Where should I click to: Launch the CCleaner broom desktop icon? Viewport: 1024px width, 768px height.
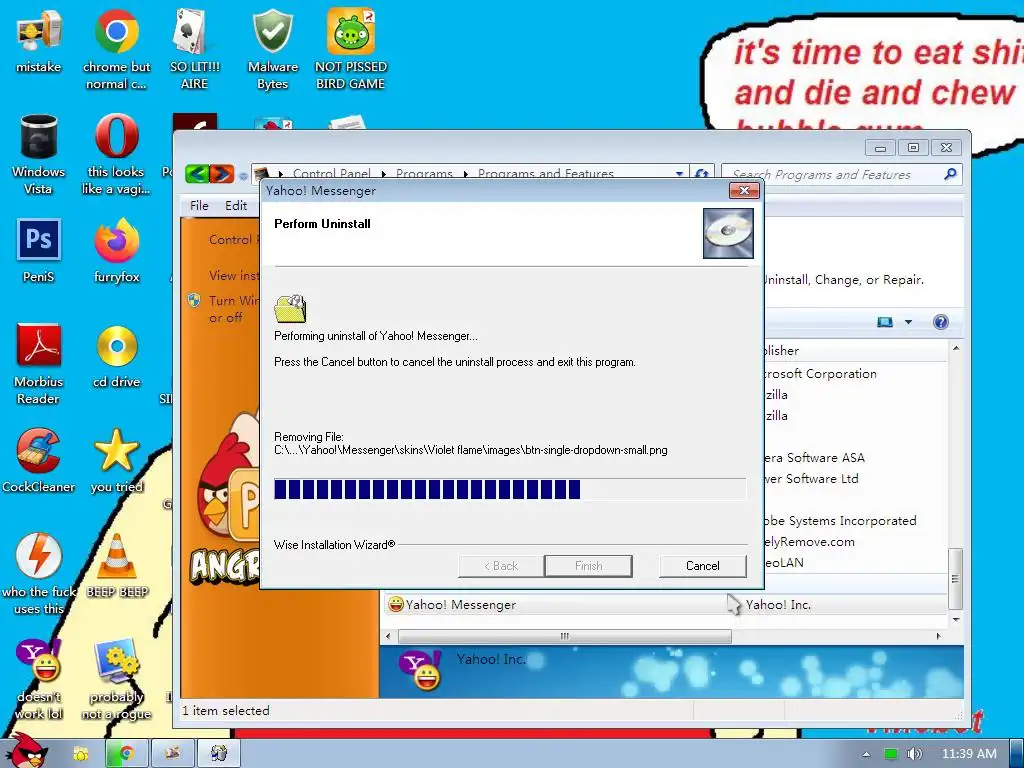point(38,460)
